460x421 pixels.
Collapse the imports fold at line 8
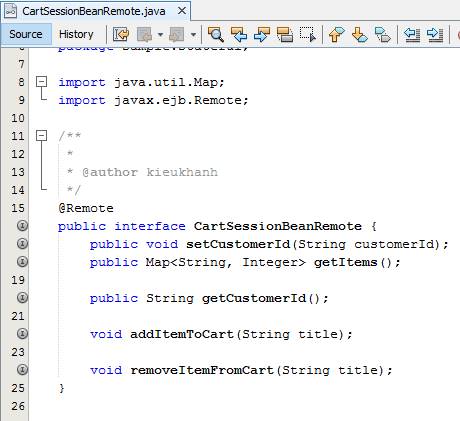tap(42, 82)
